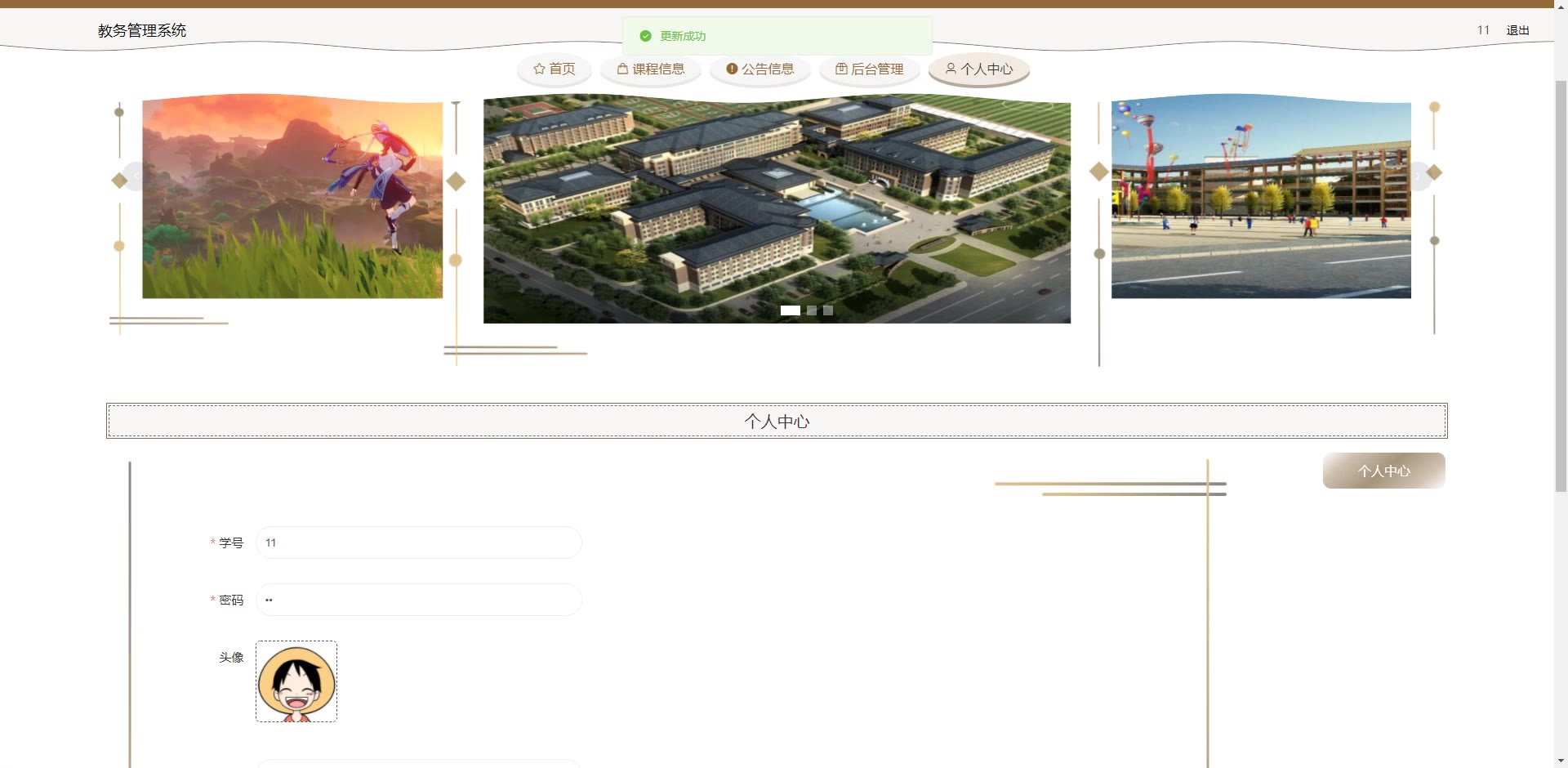This screenshot has height=768, width=1568.
Task: Click the green success check icon
Action: coord(645,36)
